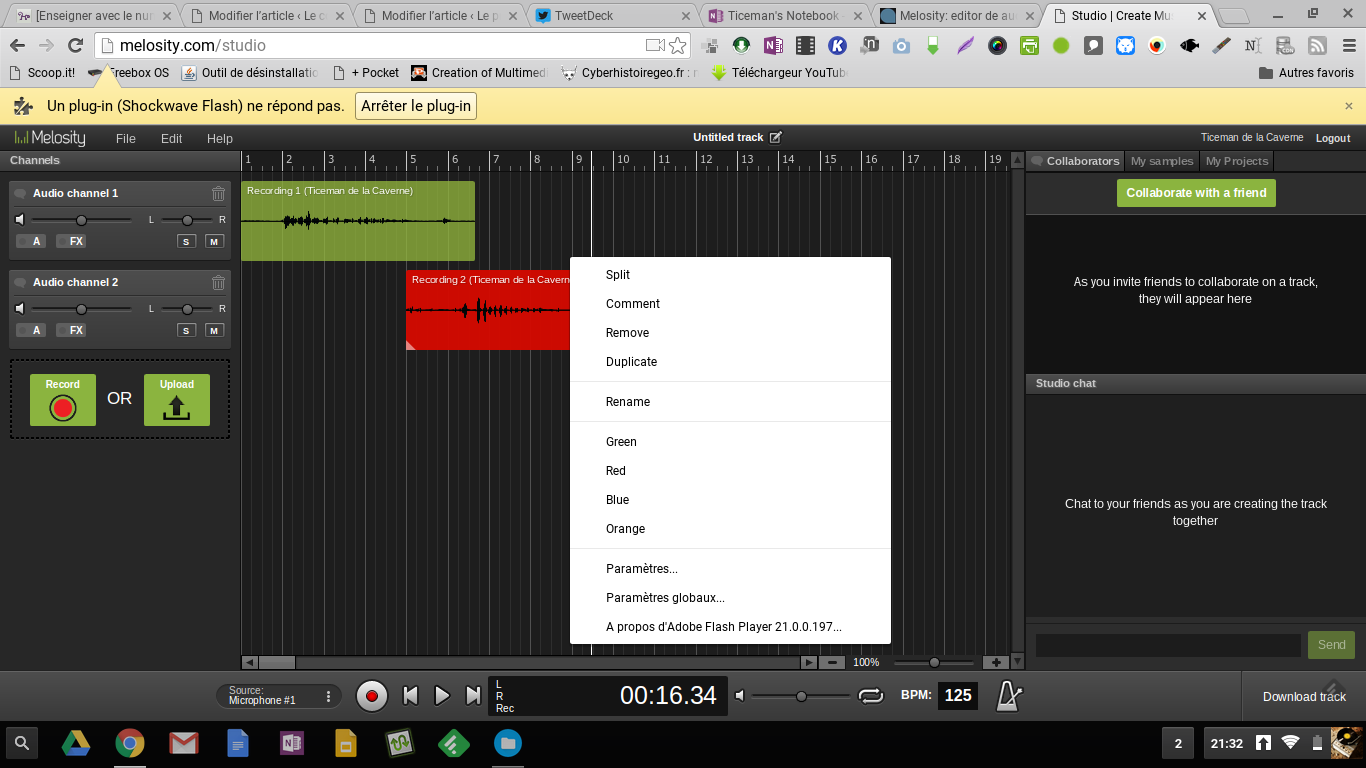Viewport: 1366px width, 768px height.
Task: Mute Audio channel 2
Action: pos(214,330)
